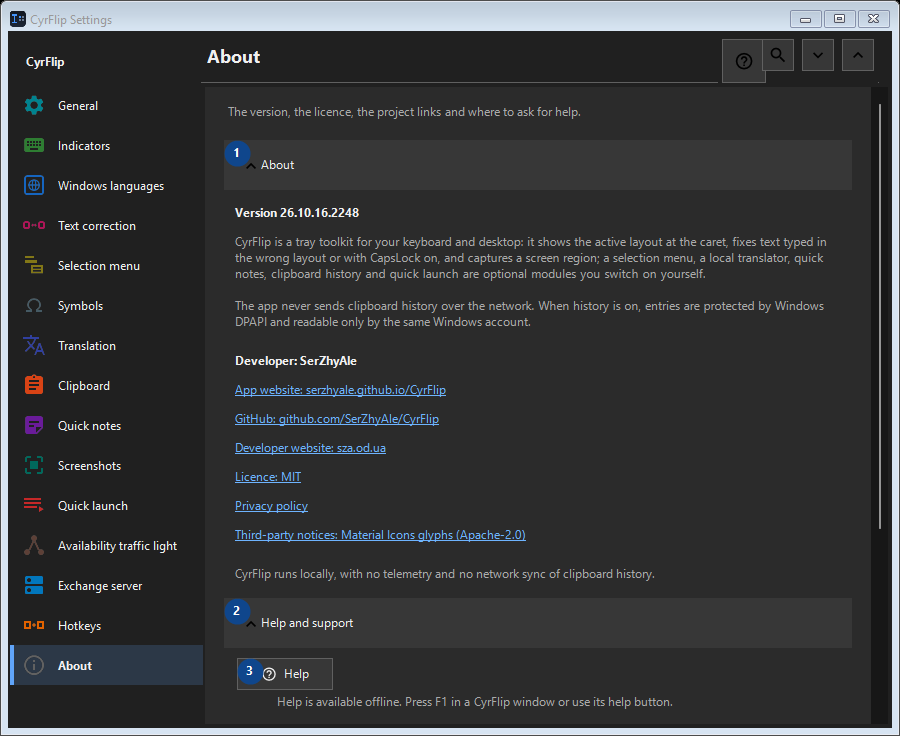
Task: Open the Third-party notices link
Action: tap(380, 535)
